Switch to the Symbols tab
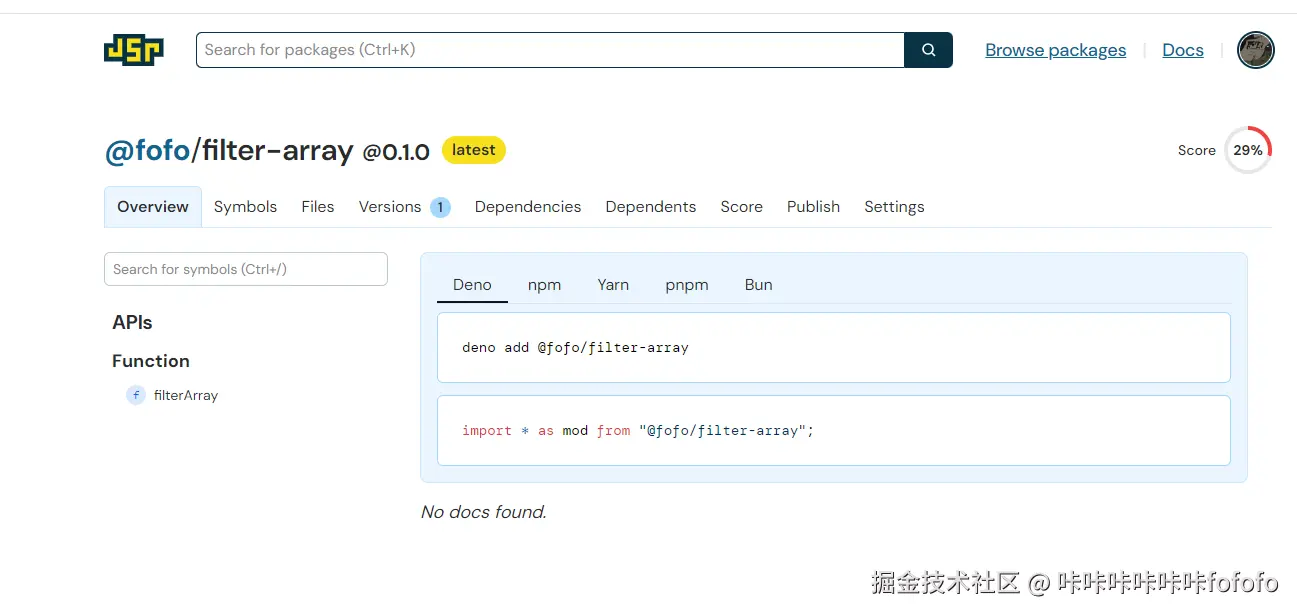Viewport: 1297px width, 615px height. [245, 207]
